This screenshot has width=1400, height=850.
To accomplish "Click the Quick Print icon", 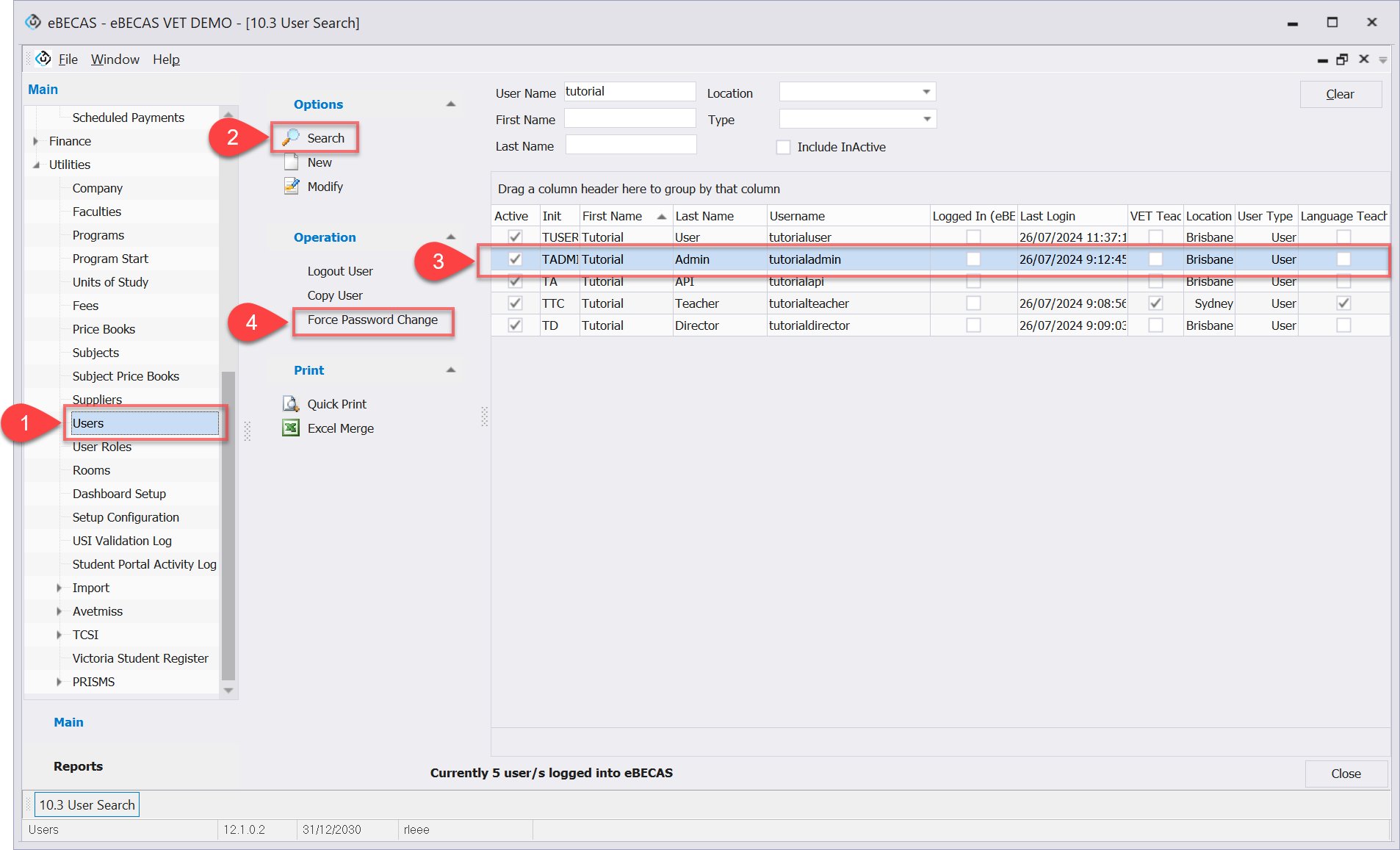I will [291, 404].
